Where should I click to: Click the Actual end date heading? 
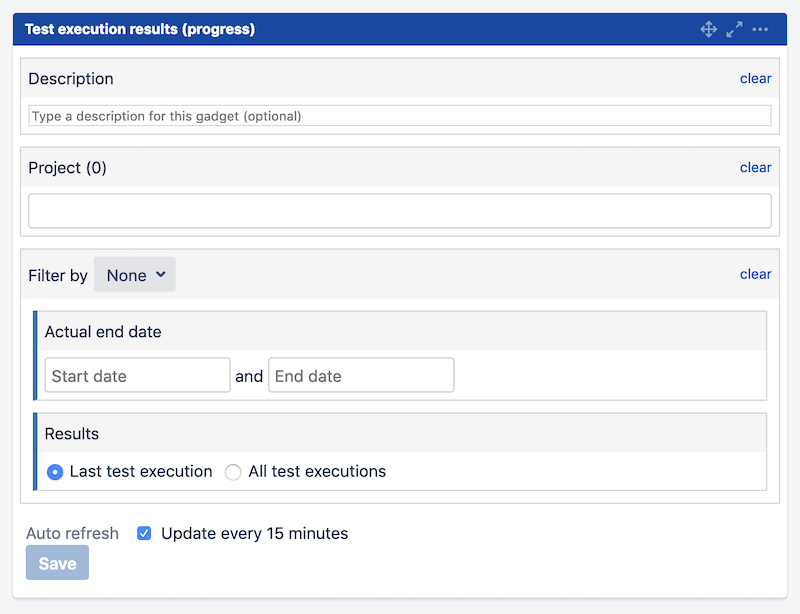click(x=103, y=332)
